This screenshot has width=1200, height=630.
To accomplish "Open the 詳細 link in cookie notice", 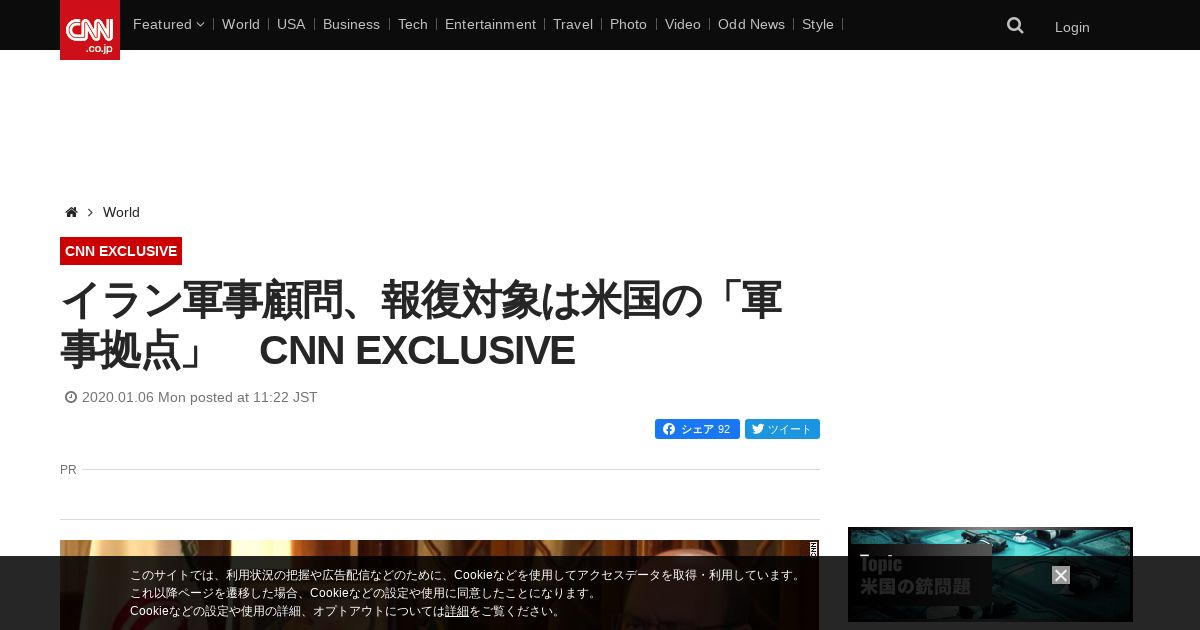I will pyautogui.click(x=457, y=611).
